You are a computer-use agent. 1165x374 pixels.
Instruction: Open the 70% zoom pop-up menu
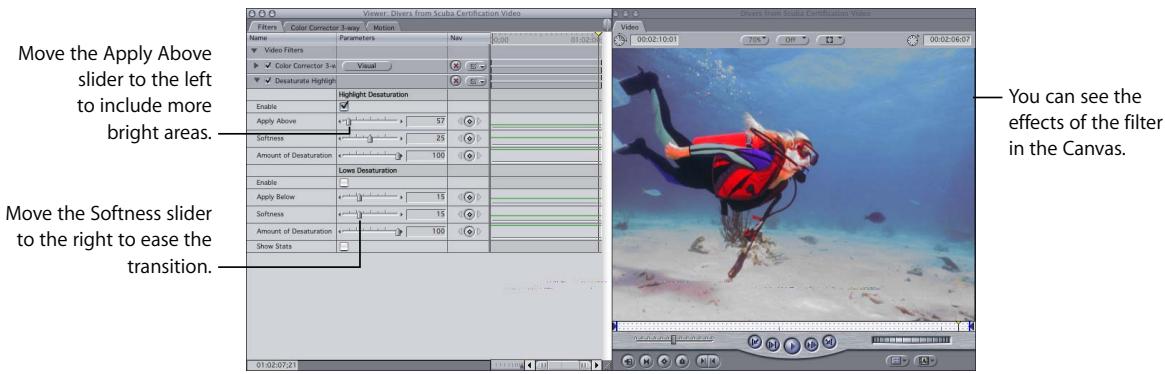pos(755,40)
